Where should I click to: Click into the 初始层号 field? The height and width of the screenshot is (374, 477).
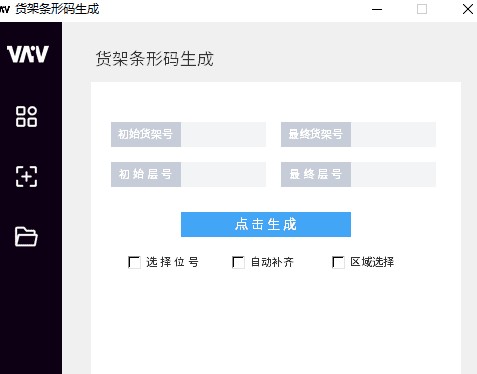tap(223, 174)
